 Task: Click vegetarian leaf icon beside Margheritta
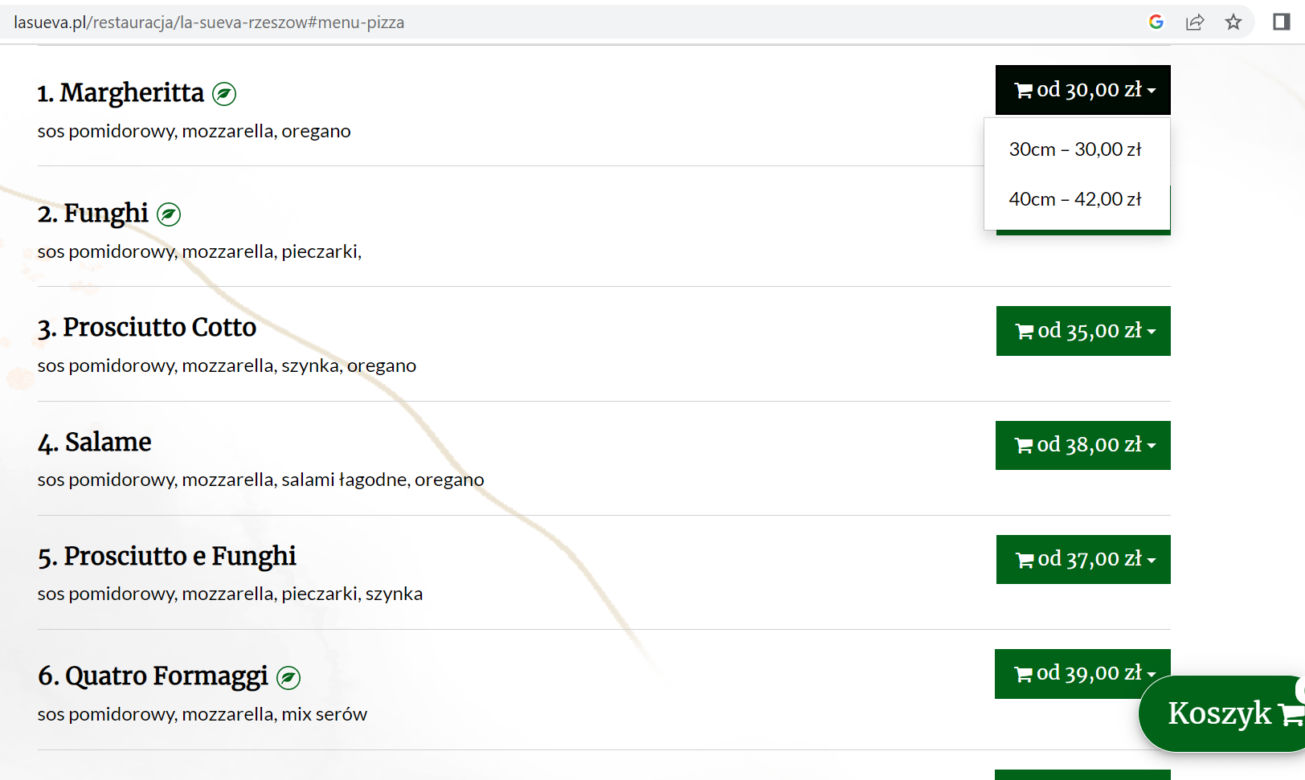(224, 94)
